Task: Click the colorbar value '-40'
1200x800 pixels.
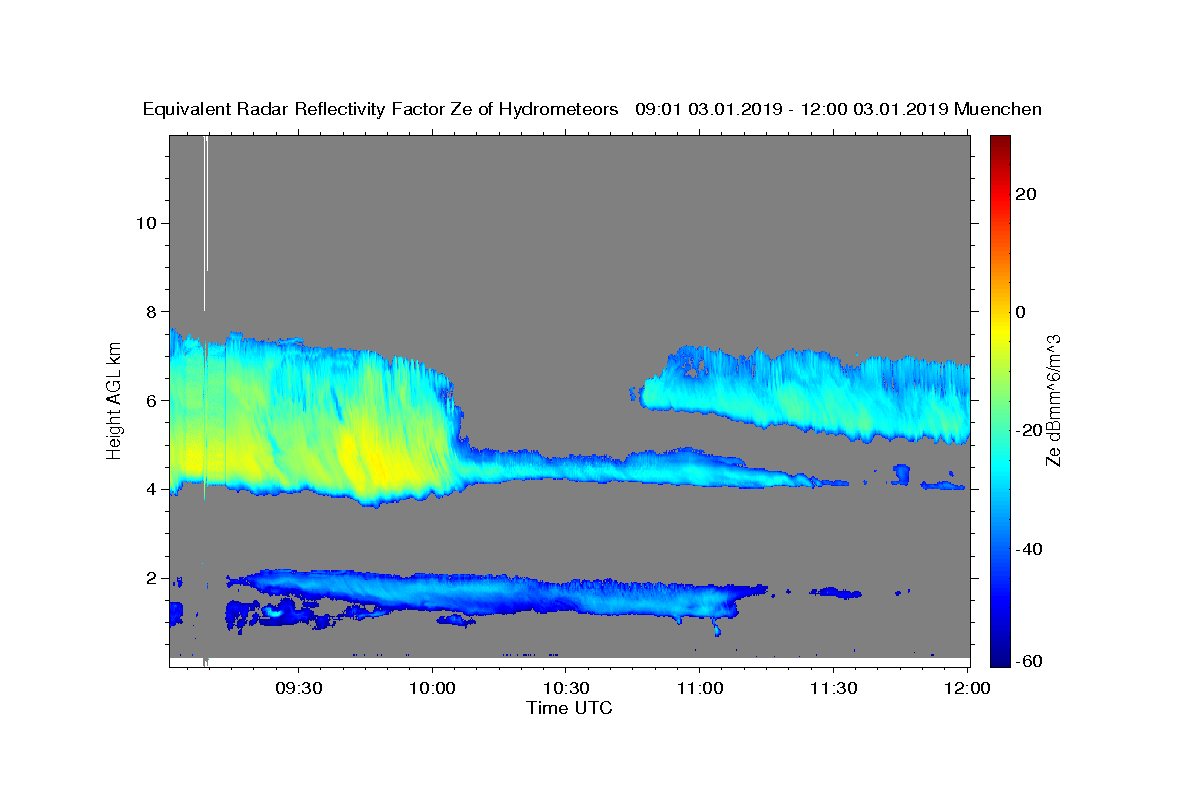Action: tap(1027, 548)
